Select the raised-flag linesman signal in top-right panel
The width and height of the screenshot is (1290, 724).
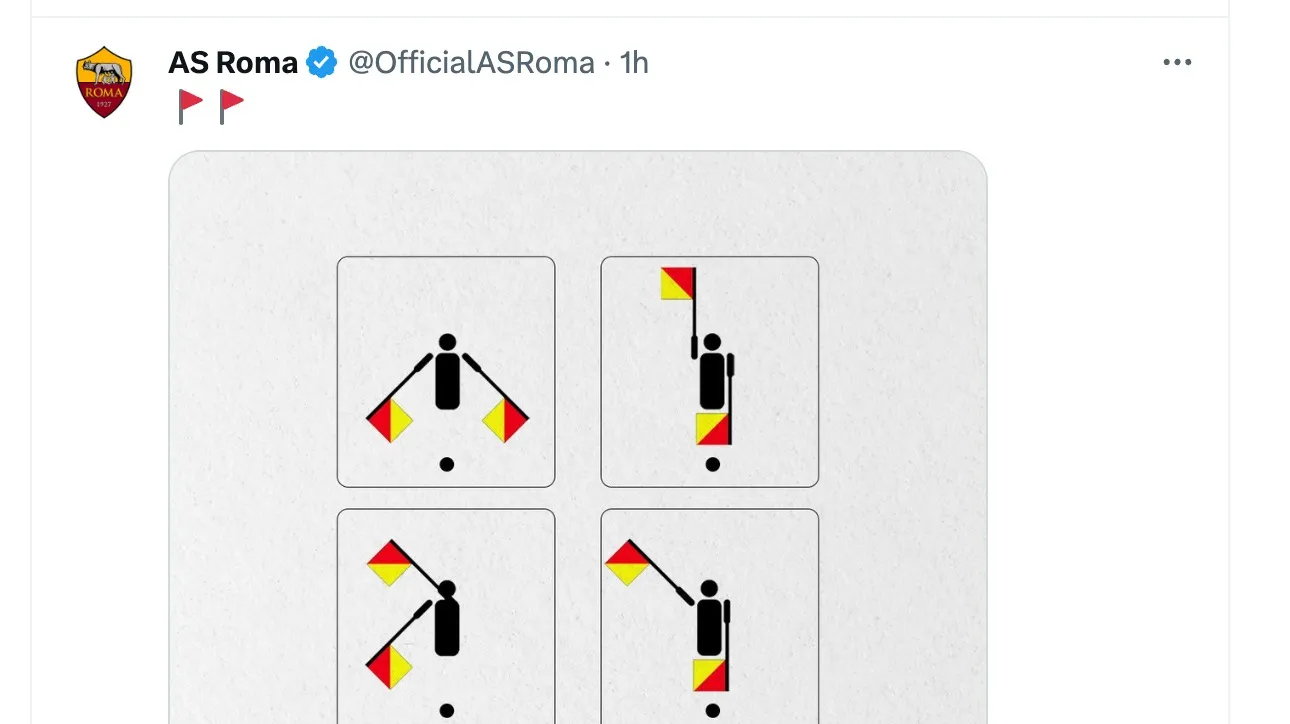tap(710, 372)
